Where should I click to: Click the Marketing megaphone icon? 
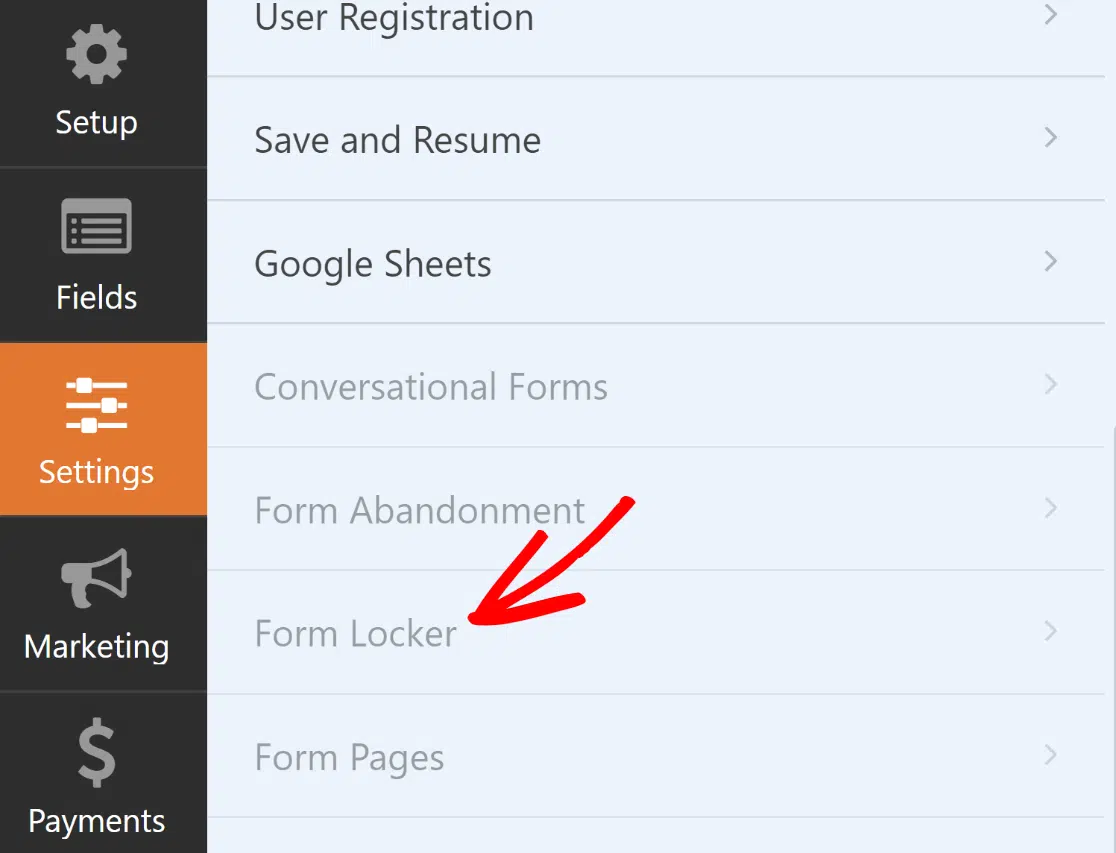96,578
